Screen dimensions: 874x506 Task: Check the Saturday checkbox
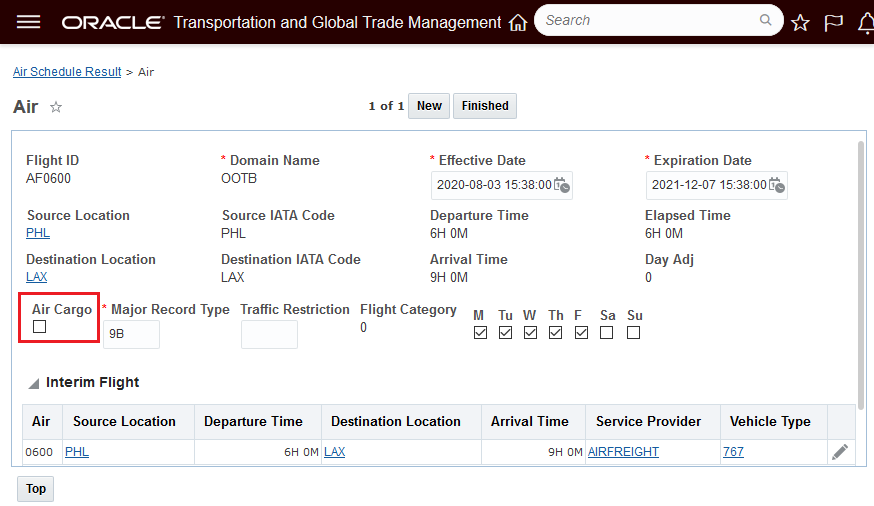pyautogui.click(x=607, y=333)
